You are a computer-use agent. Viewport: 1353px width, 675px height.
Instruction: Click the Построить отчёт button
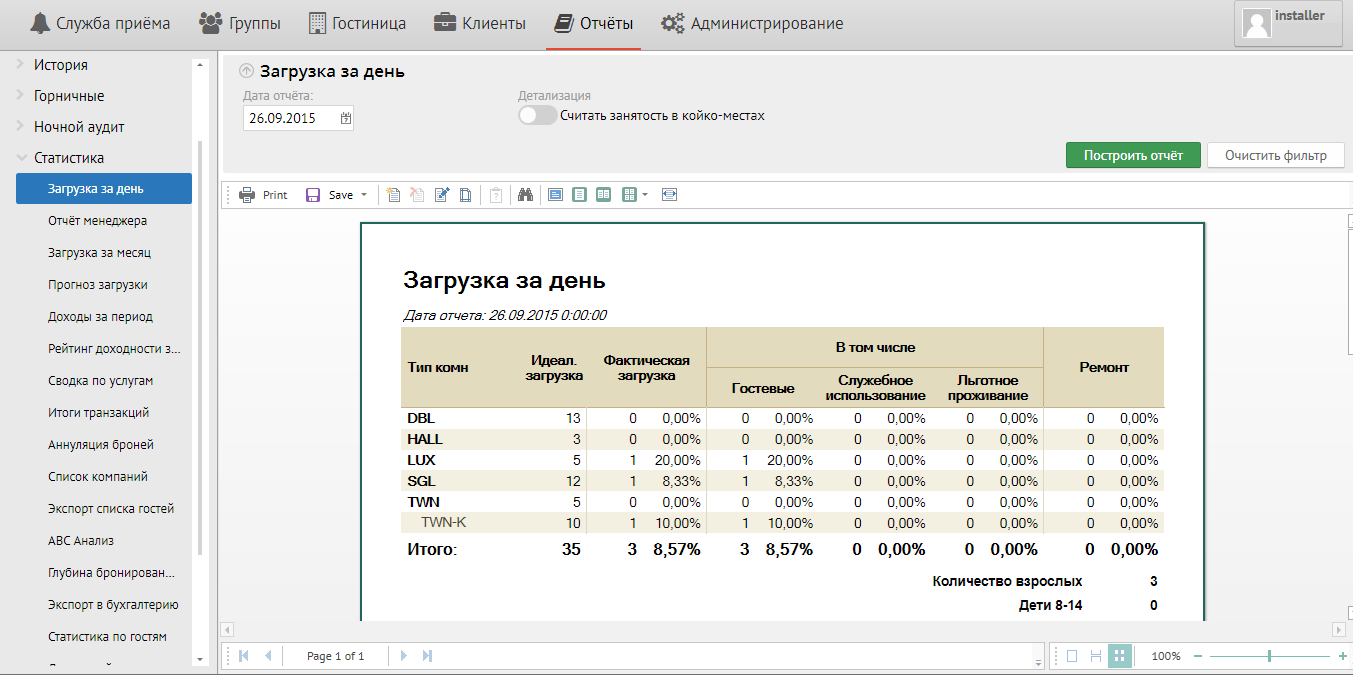[1133, 155]
